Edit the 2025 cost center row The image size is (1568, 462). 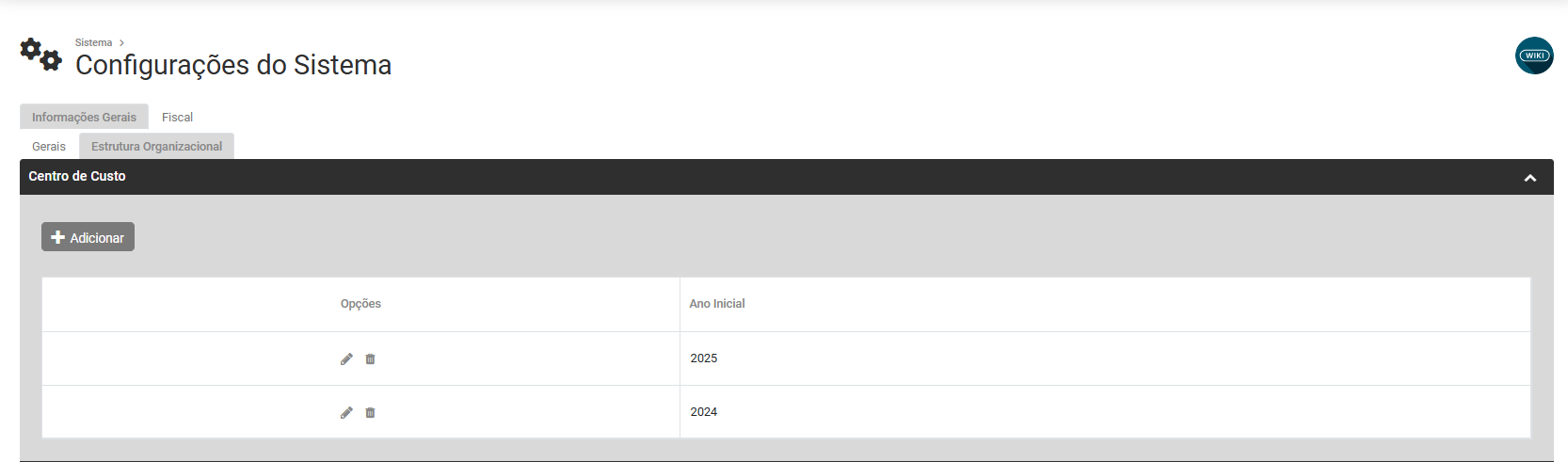click(346, 358)
